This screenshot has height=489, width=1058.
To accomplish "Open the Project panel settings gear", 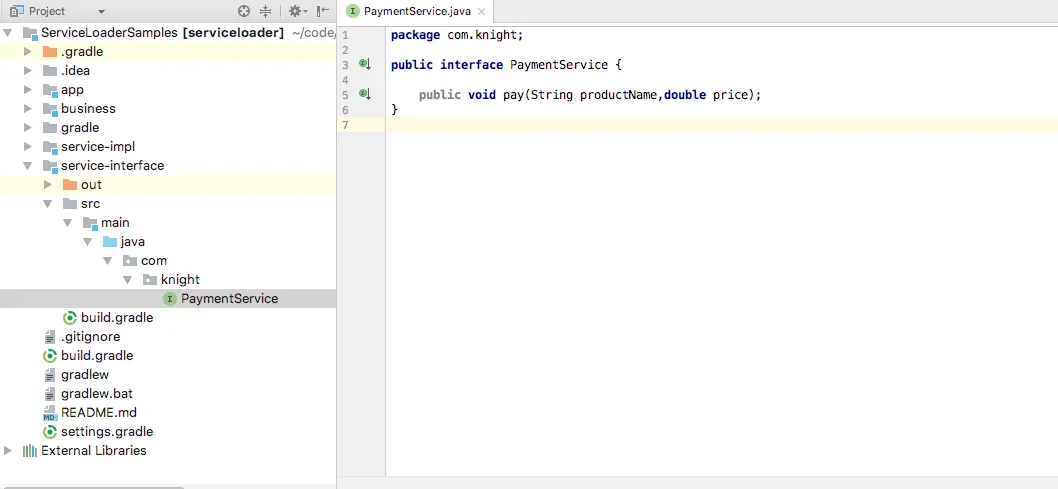I will coord(297,11).
